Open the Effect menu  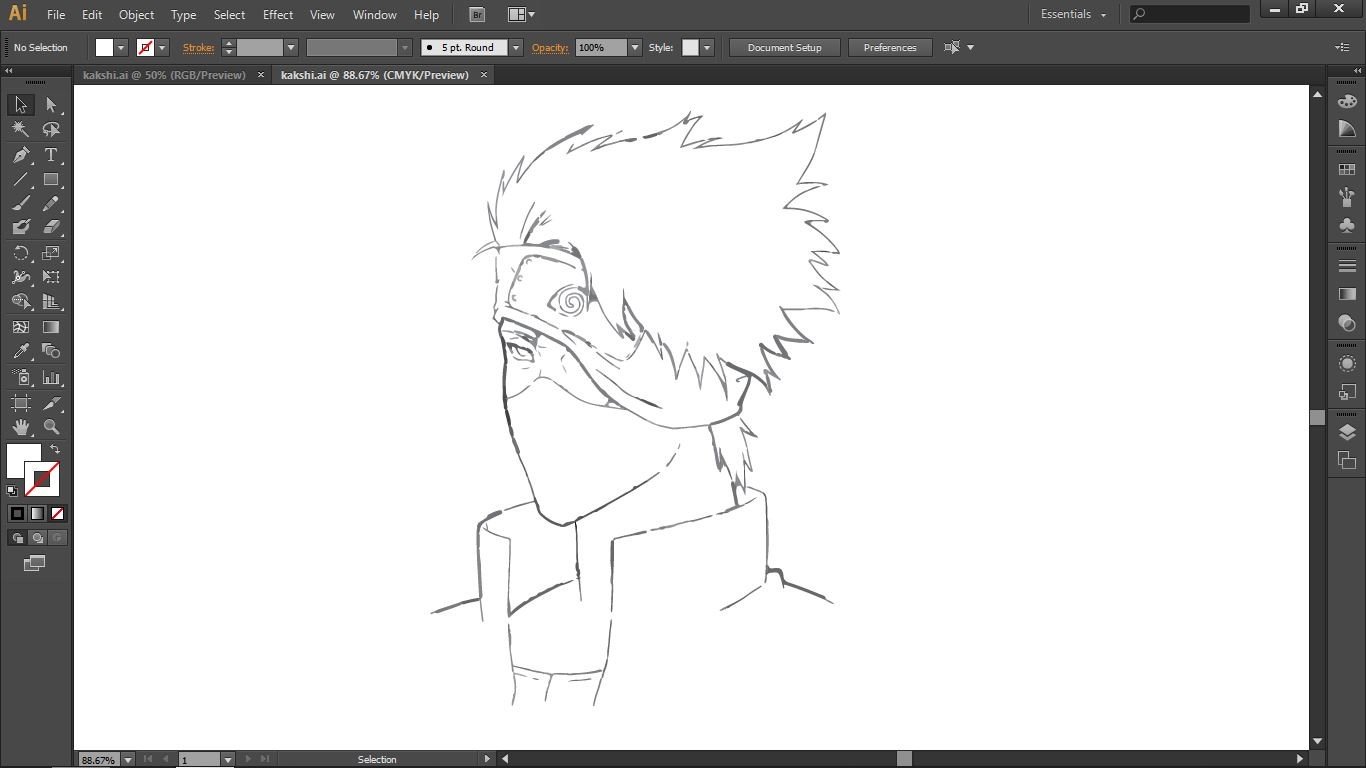tap(278, 14)
